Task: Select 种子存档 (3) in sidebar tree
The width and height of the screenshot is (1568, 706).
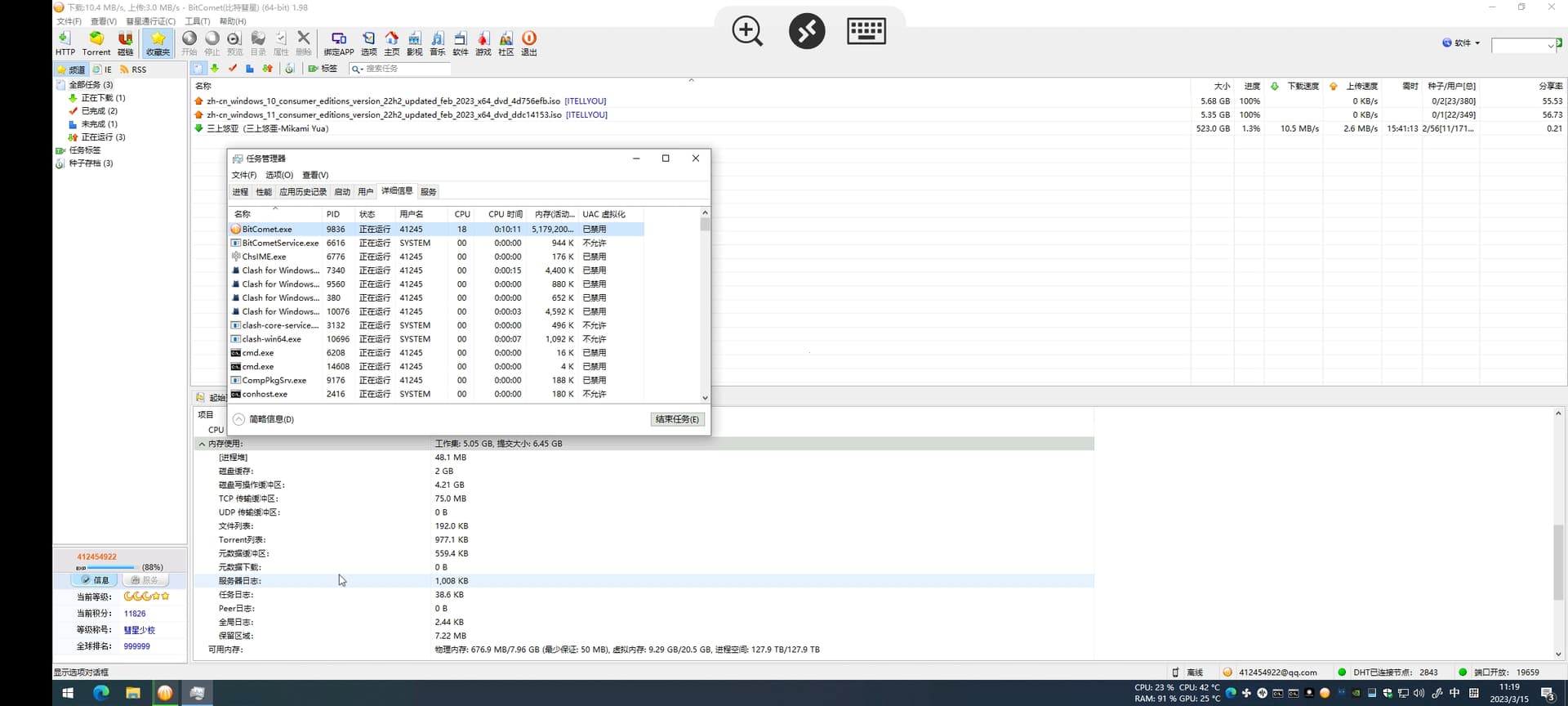Action: pos(85,163)
